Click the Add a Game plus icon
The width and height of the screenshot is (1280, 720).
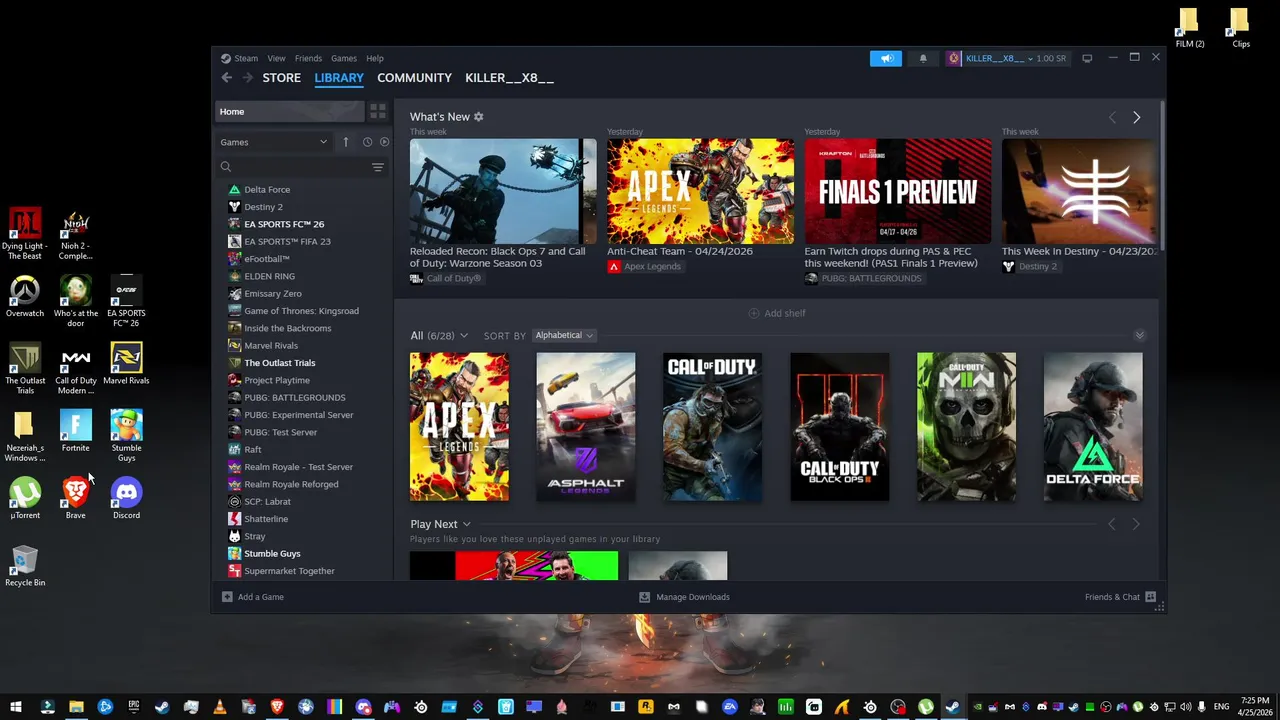pyautogui.click(x=227, y=597)
